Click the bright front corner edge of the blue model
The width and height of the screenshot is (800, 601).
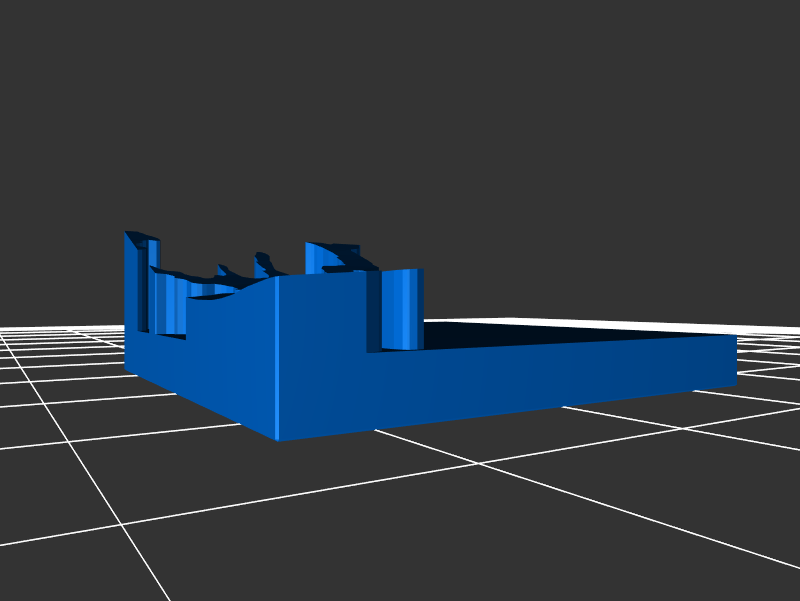[277, 360]
